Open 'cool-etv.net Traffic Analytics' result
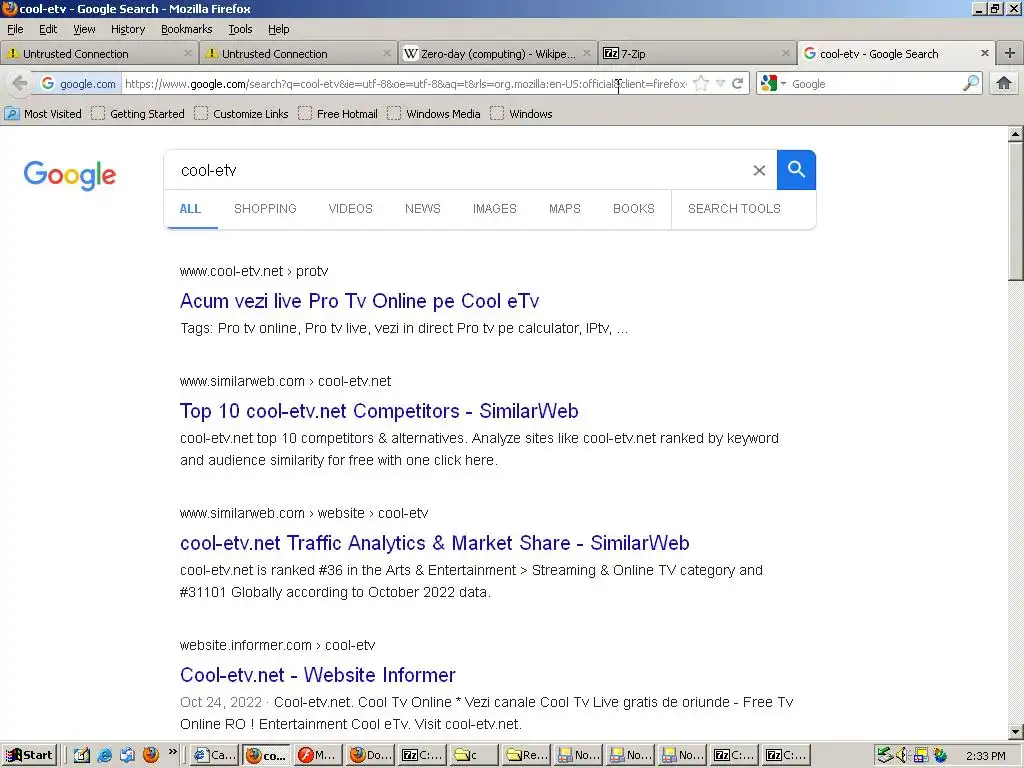1024x768 pixels. pyautogui.click(x=434, y=543)
